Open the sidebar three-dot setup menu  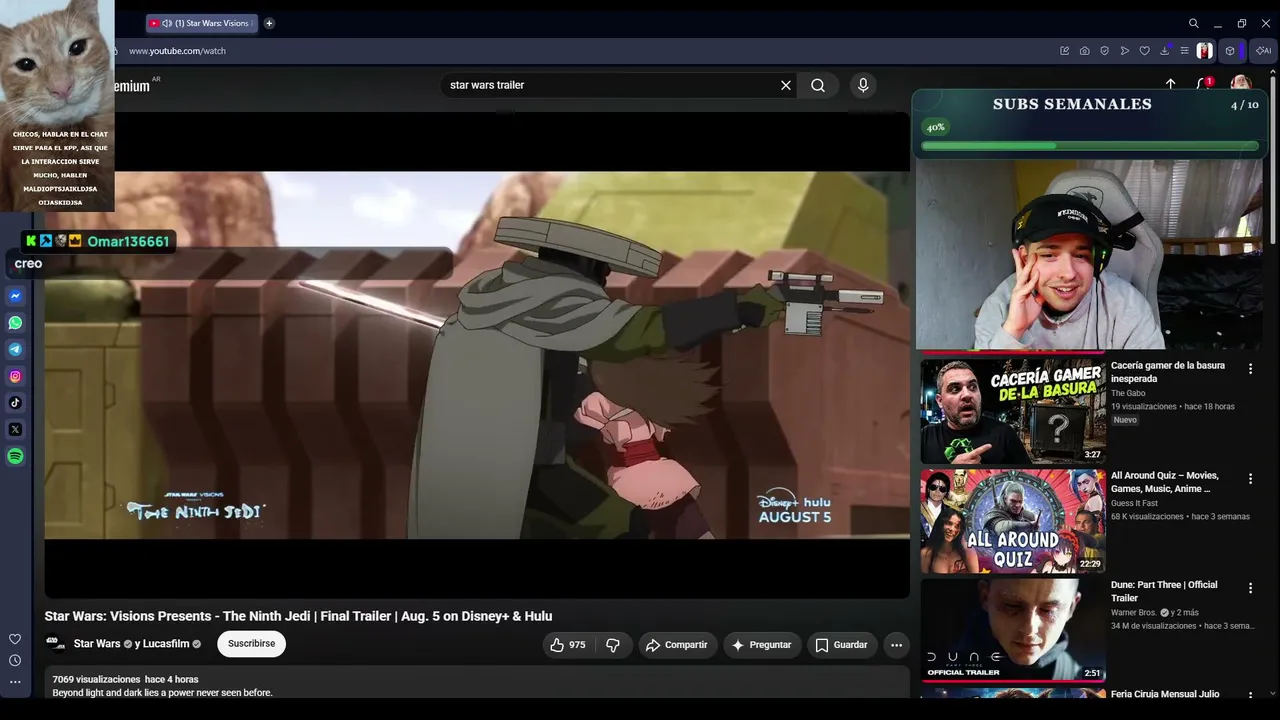15,682
